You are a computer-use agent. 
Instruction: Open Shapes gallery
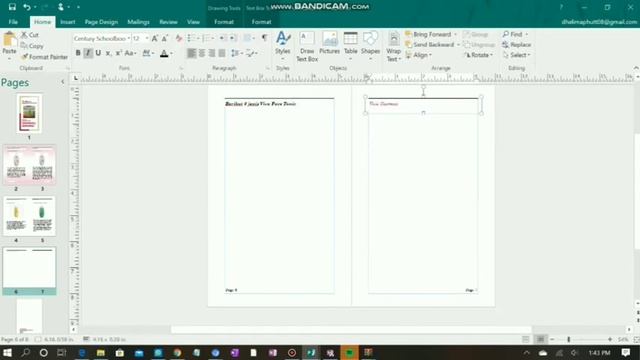pyautogui.click(x=370, y=46)
